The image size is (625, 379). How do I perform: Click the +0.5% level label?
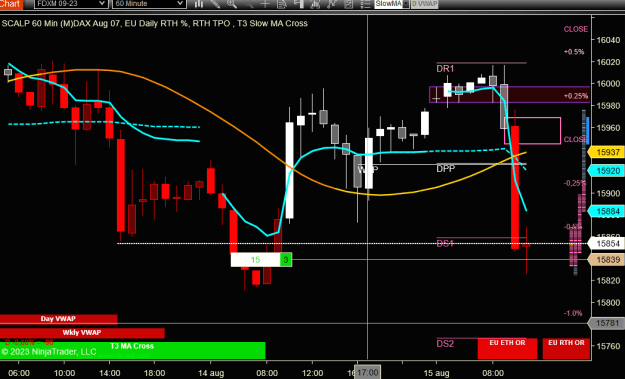point(574,52)
